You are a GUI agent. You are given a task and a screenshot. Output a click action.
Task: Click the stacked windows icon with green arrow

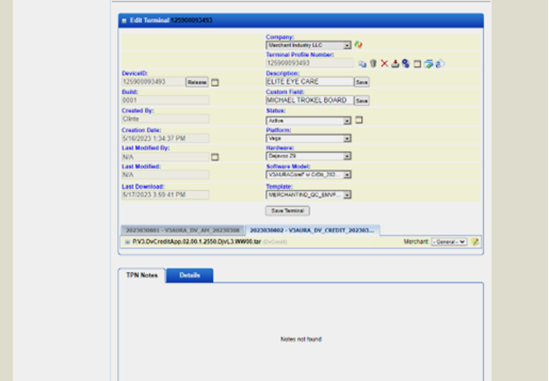[429, 64]
